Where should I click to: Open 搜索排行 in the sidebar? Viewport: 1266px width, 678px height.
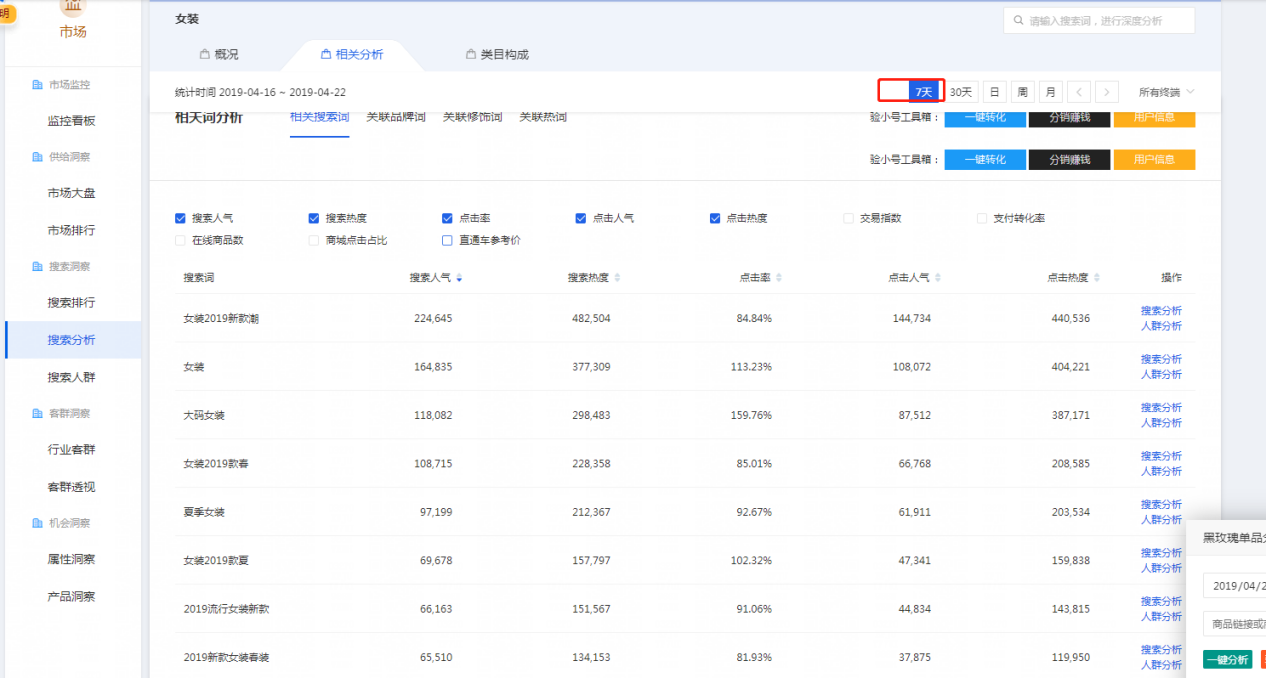(x=72, y=302)
